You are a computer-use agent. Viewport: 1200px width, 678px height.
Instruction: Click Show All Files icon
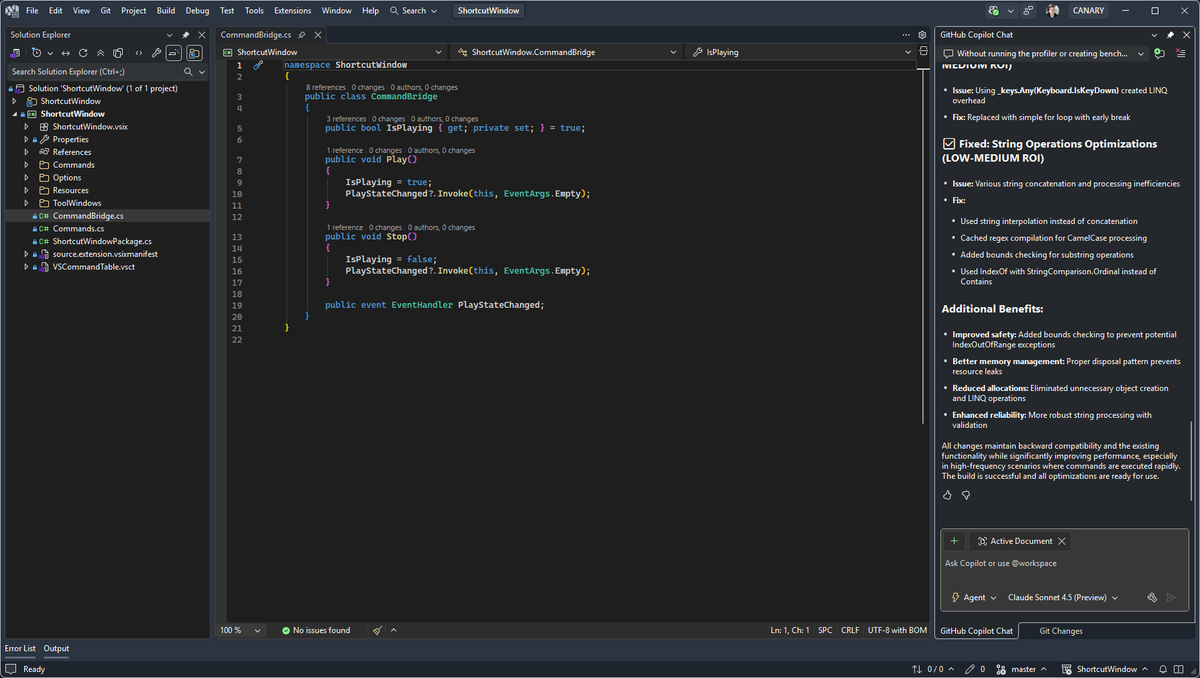tap(118, 53)
